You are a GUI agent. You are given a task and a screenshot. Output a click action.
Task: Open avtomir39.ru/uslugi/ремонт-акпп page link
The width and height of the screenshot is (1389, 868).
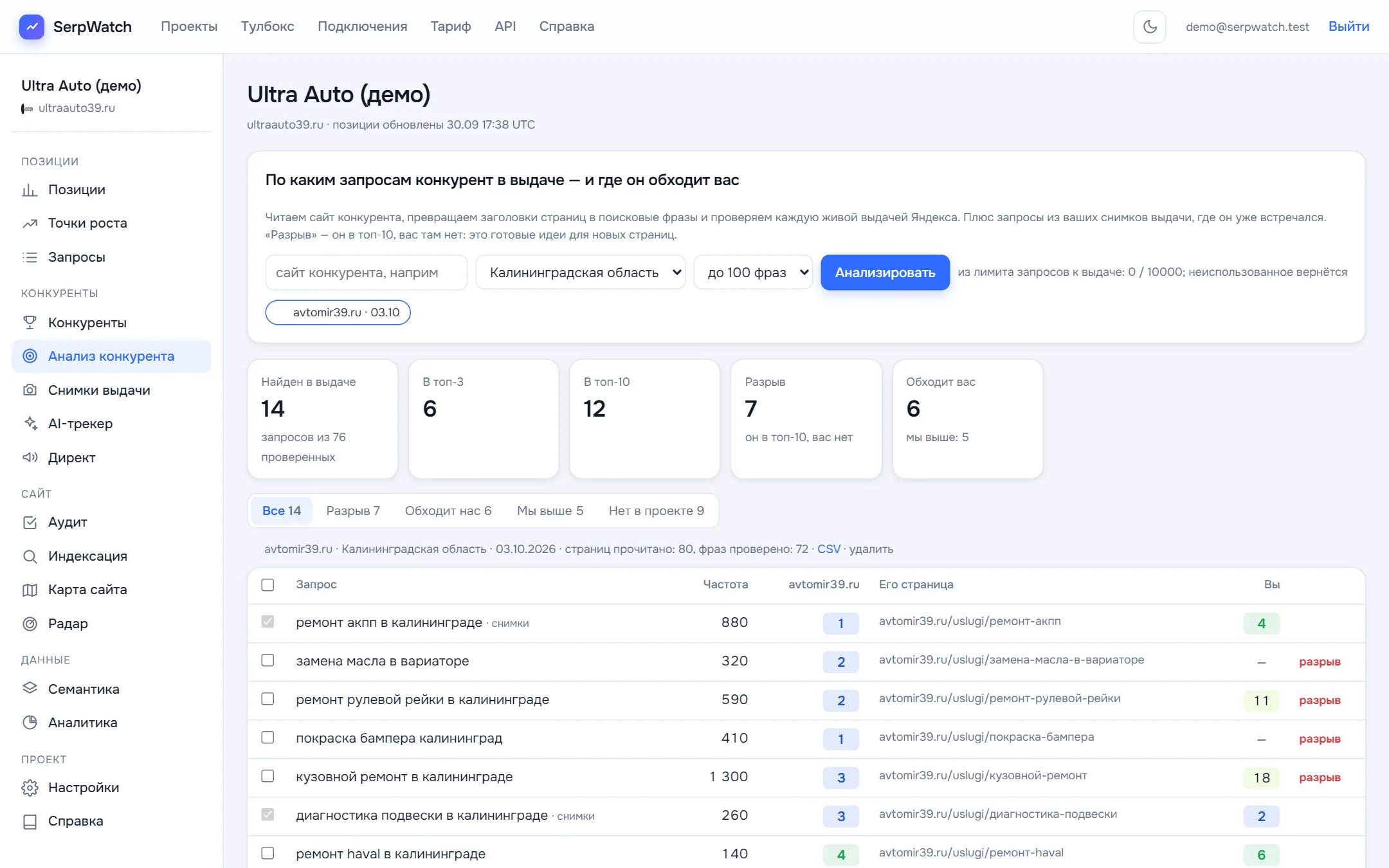click(x=970, y=621)
